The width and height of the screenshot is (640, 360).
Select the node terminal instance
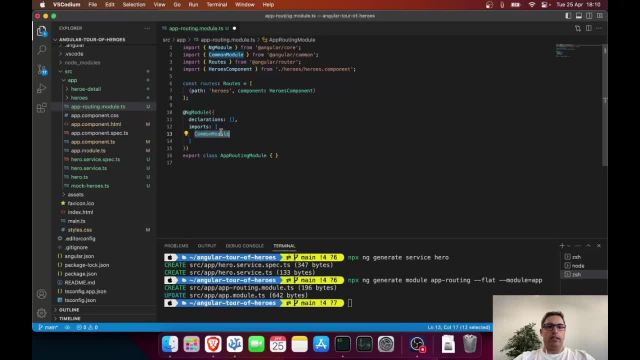[578, 266]
